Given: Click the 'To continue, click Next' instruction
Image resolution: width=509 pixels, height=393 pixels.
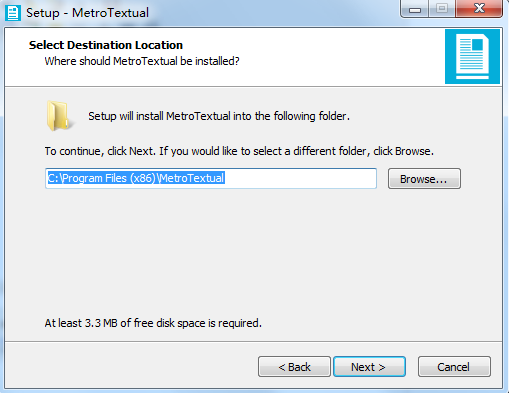Looking at the screenshot, I should 239,151.
